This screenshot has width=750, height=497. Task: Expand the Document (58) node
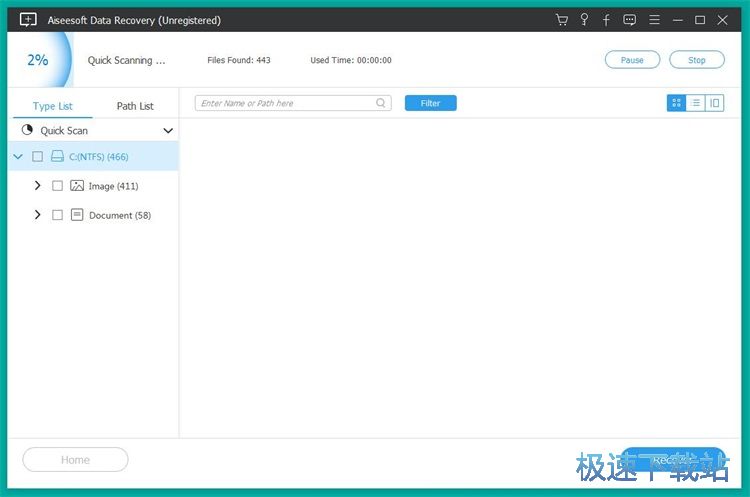(37, 215)
